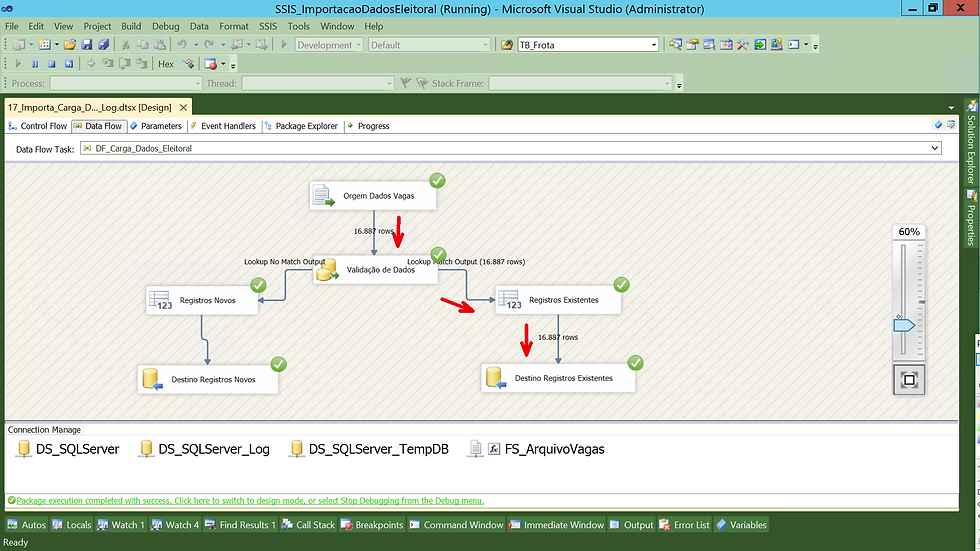Click the Undo arrow icon
Screen dimensions: 980x551
tap(182, 45)
